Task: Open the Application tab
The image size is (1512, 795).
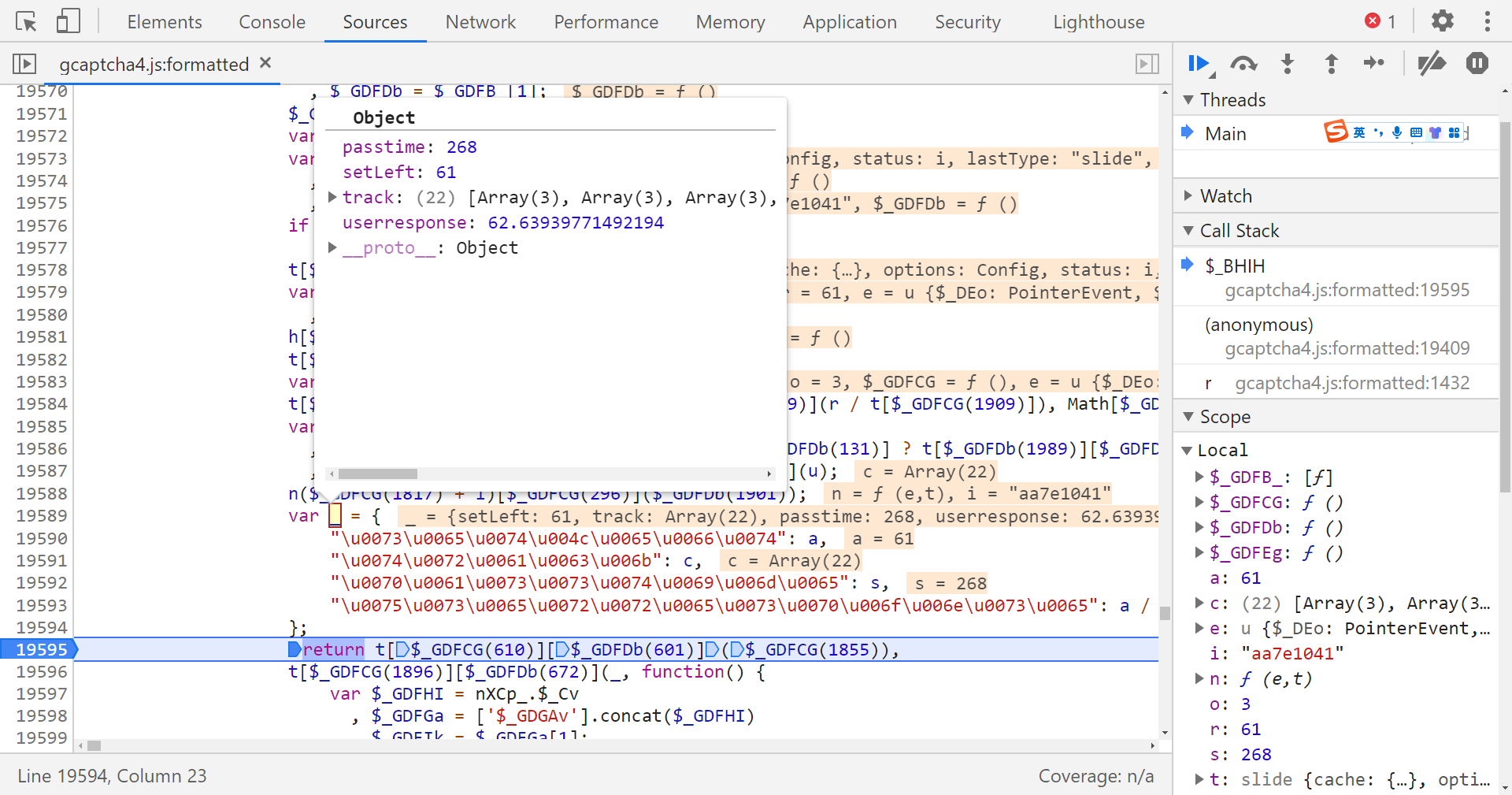Action: 850,22
